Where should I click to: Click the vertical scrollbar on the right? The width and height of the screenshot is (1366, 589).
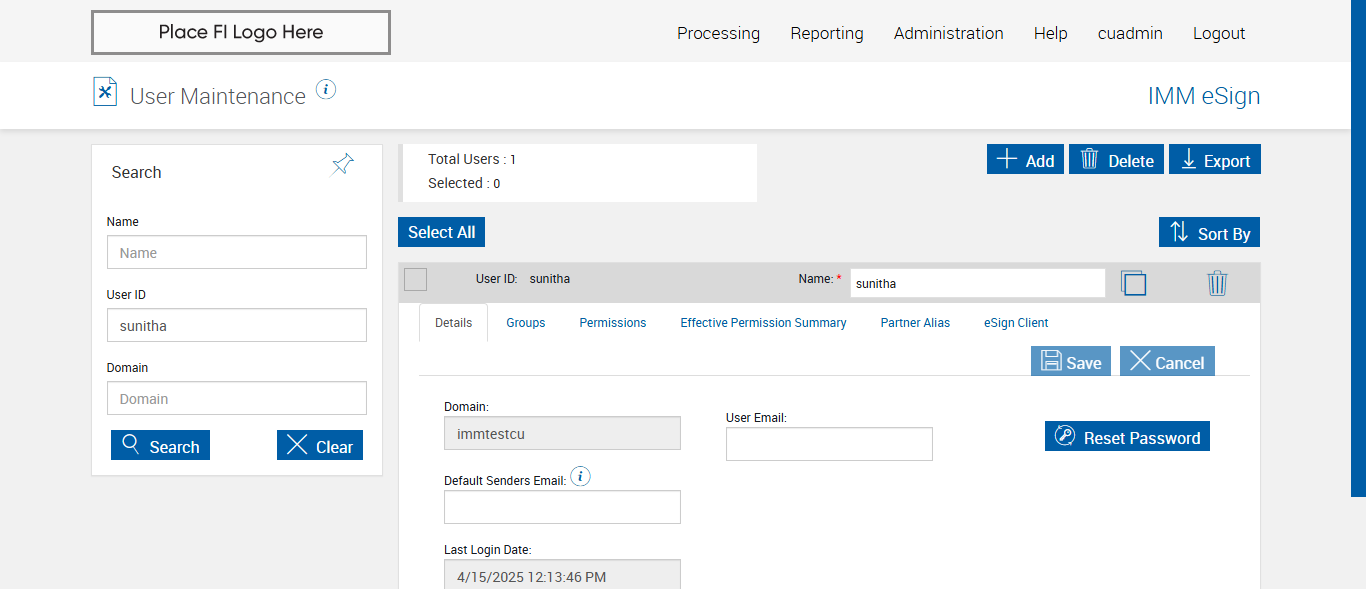(1358, 250)
